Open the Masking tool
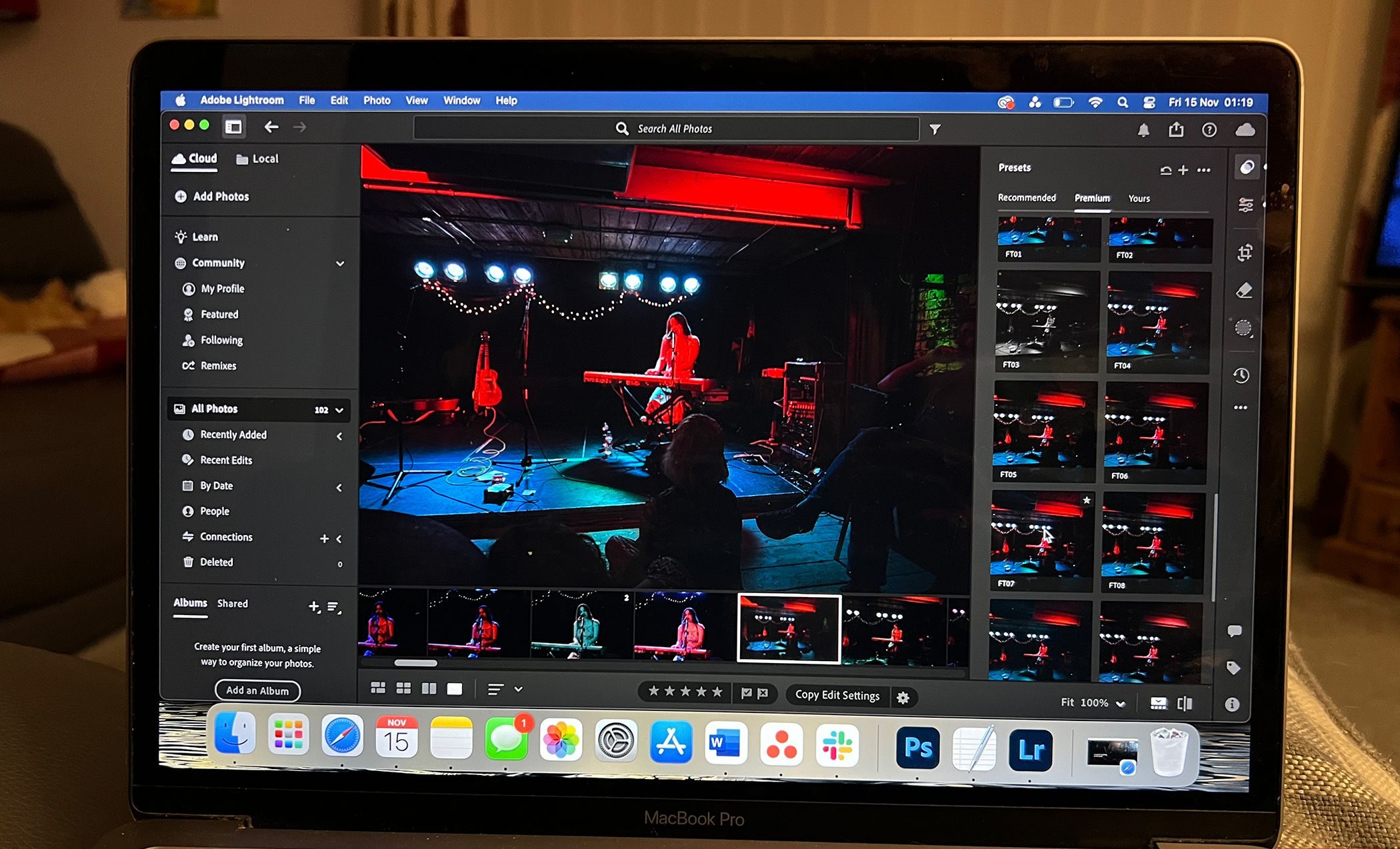This screenshot has width=1400, height=849. tap(1243, 328)
